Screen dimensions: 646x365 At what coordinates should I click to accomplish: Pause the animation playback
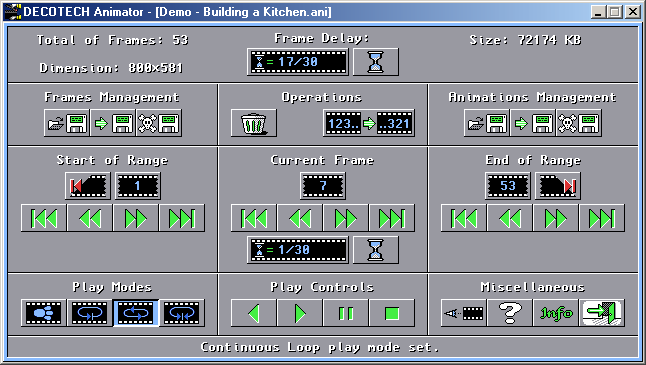(346, 313)
